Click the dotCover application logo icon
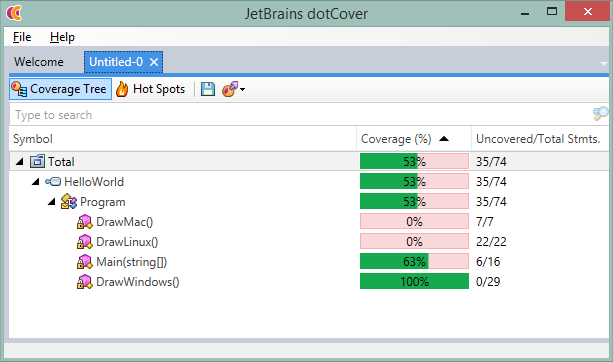Viewport: 613px width, 362px height. [14, 13]
